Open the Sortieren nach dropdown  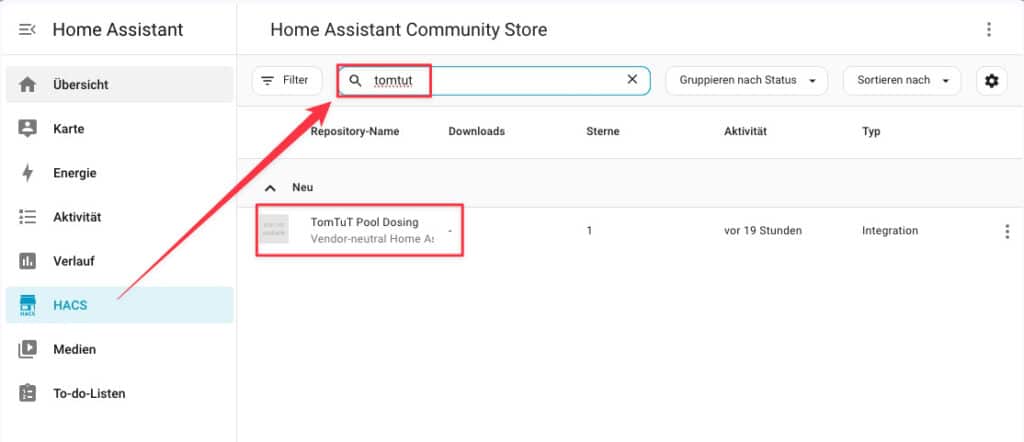click(x=901, y=81)
